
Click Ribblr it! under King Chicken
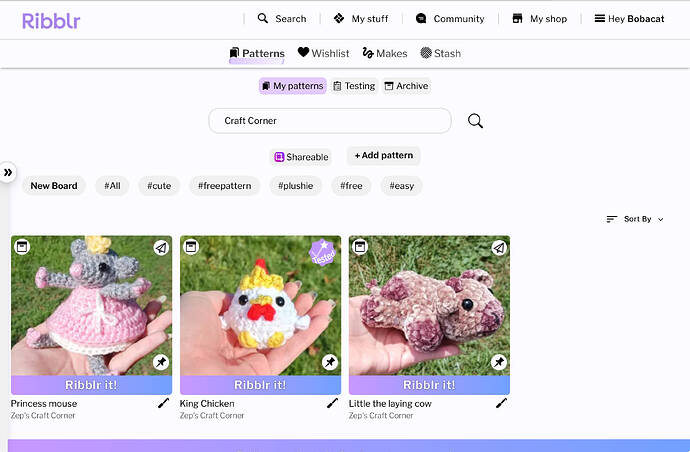point(261,385)
